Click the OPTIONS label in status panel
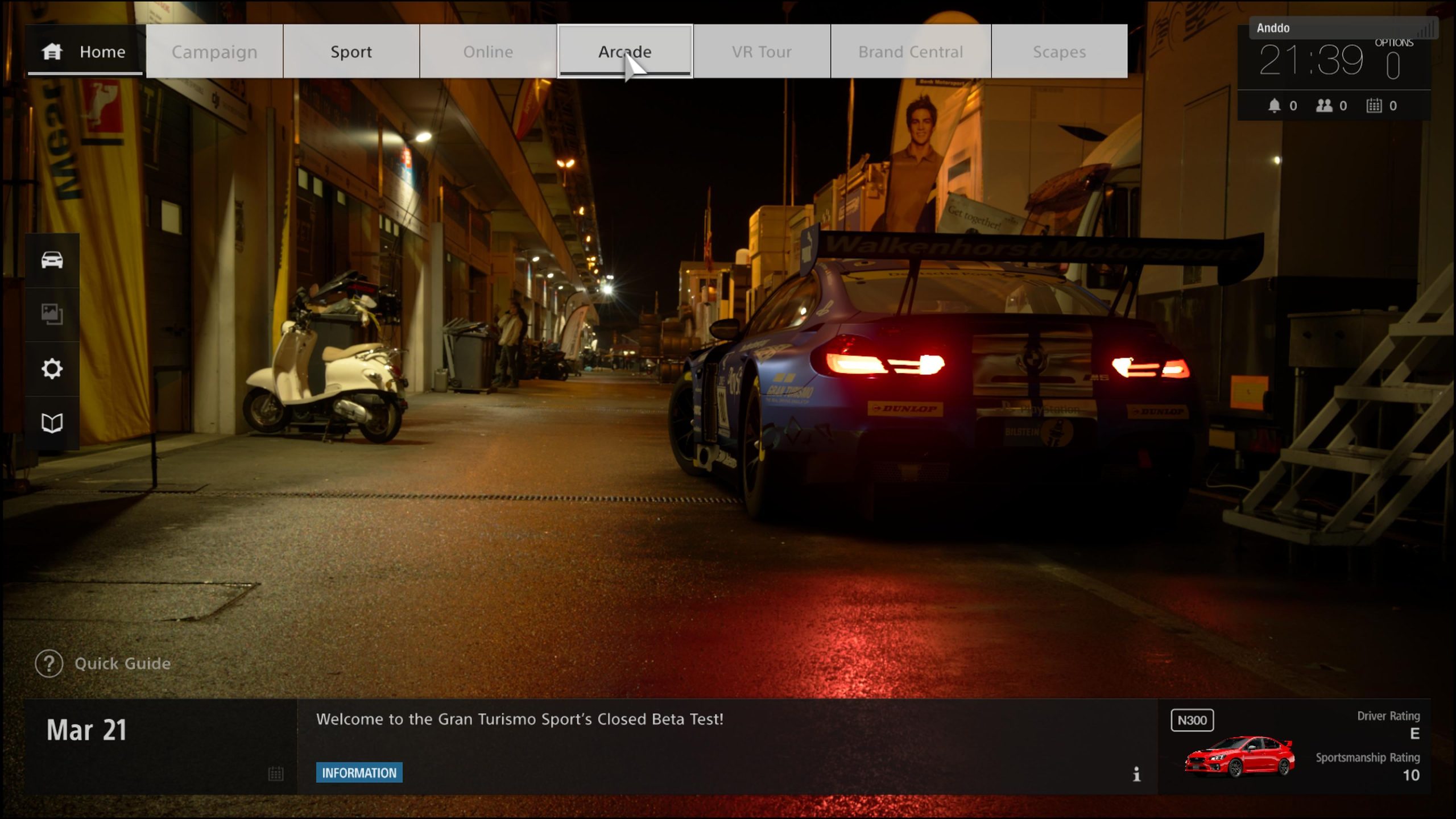1456x819 pixels. click(x=1393, y=43)
